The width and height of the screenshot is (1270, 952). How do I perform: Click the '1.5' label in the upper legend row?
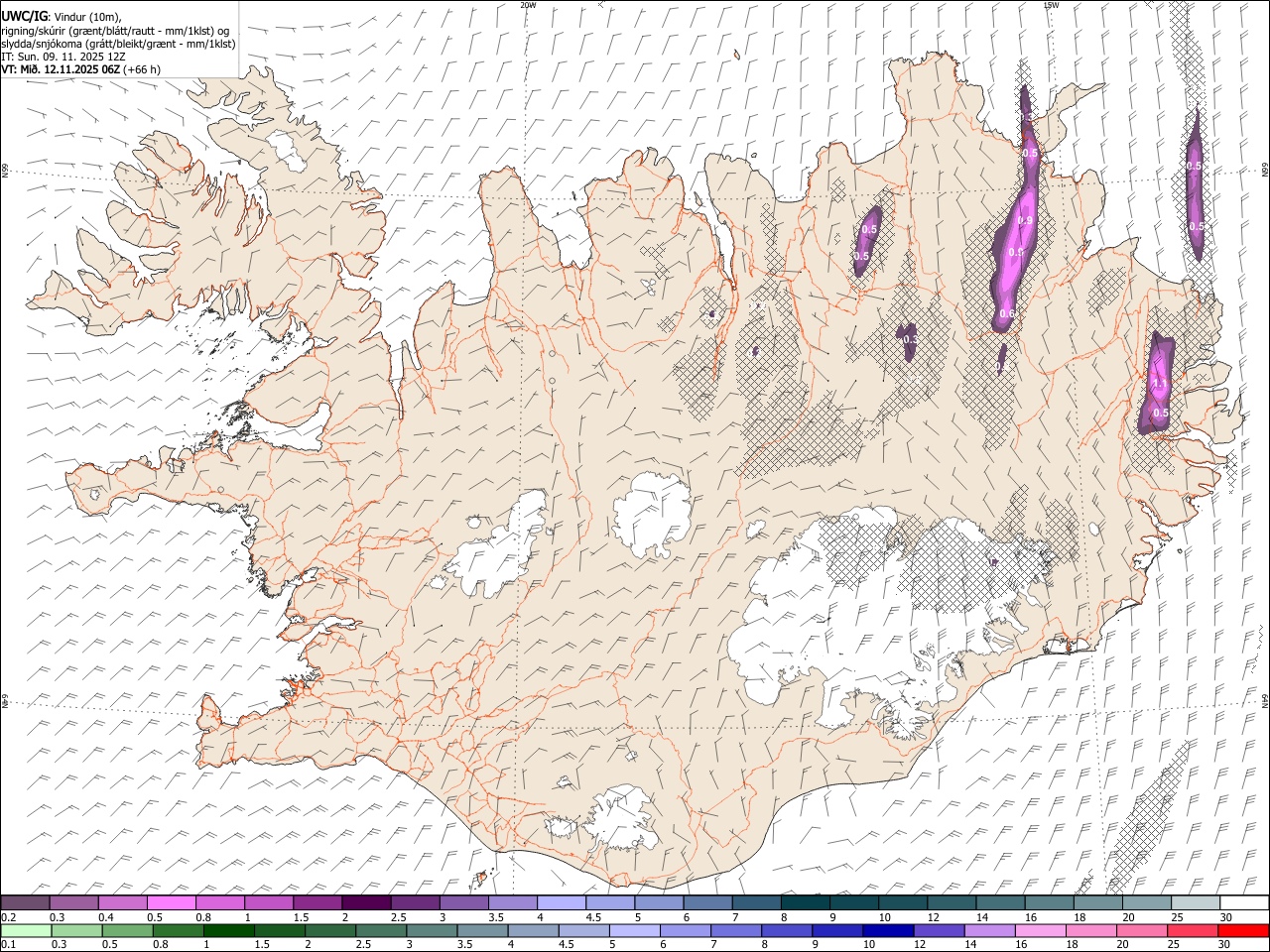click(301, 917)
